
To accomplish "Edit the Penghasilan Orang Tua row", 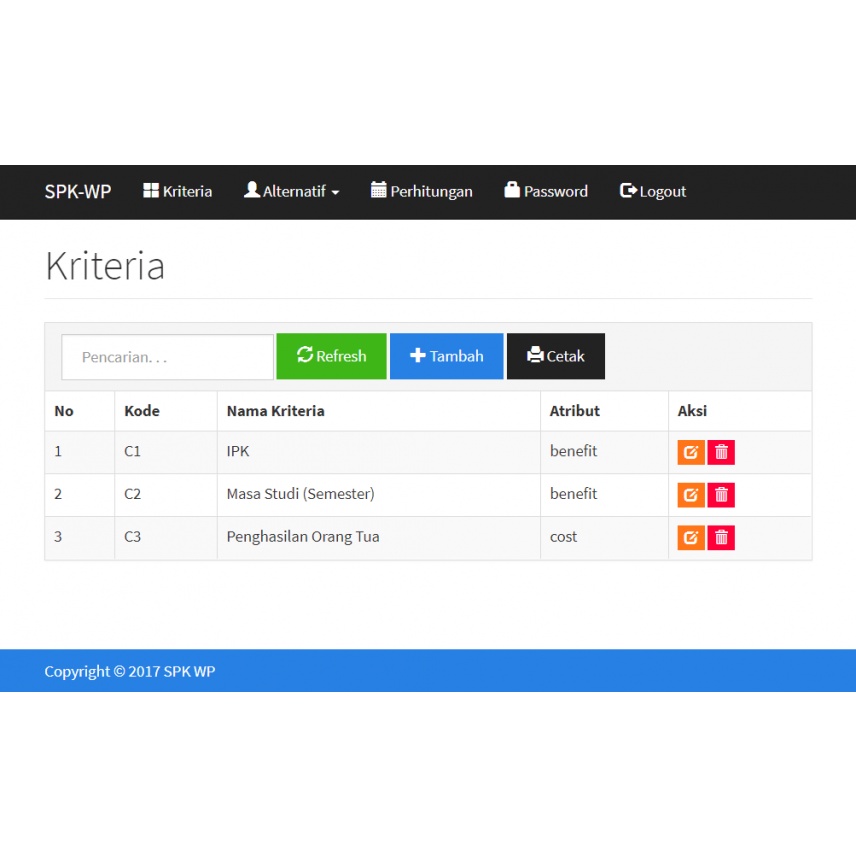I will (690, 538).
